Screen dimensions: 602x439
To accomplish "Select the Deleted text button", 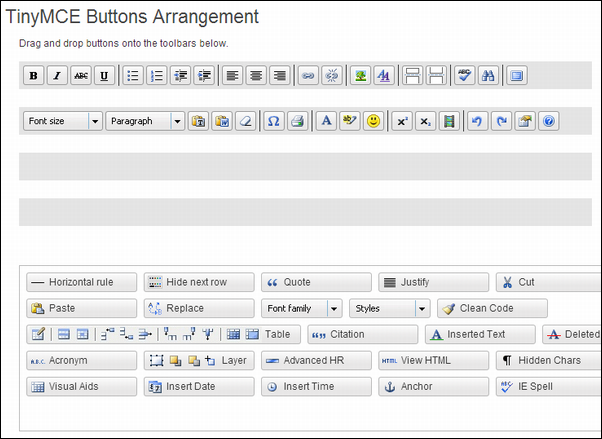I will pos(572,335).
